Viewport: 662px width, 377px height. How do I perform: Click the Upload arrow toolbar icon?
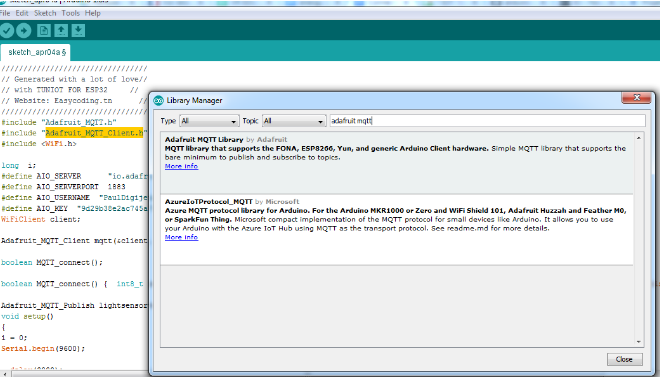[24, 30]
